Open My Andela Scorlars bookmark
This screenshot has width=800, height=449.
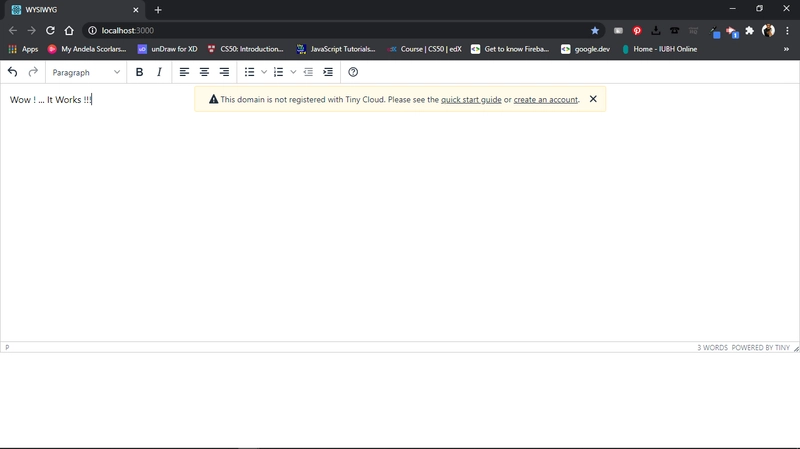point(87,49)
